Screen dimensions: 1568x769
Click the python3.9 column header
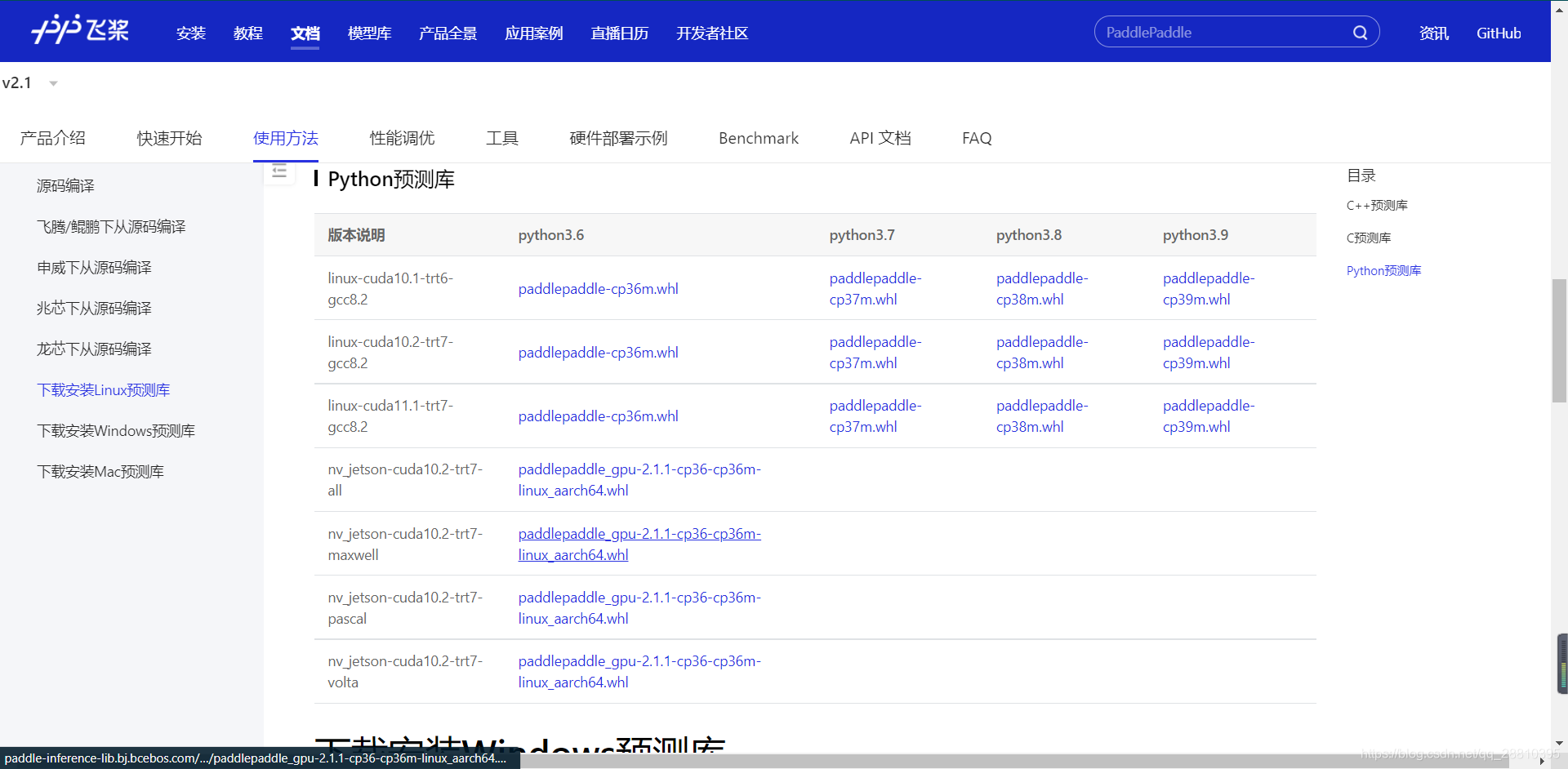pos(1196,235)
